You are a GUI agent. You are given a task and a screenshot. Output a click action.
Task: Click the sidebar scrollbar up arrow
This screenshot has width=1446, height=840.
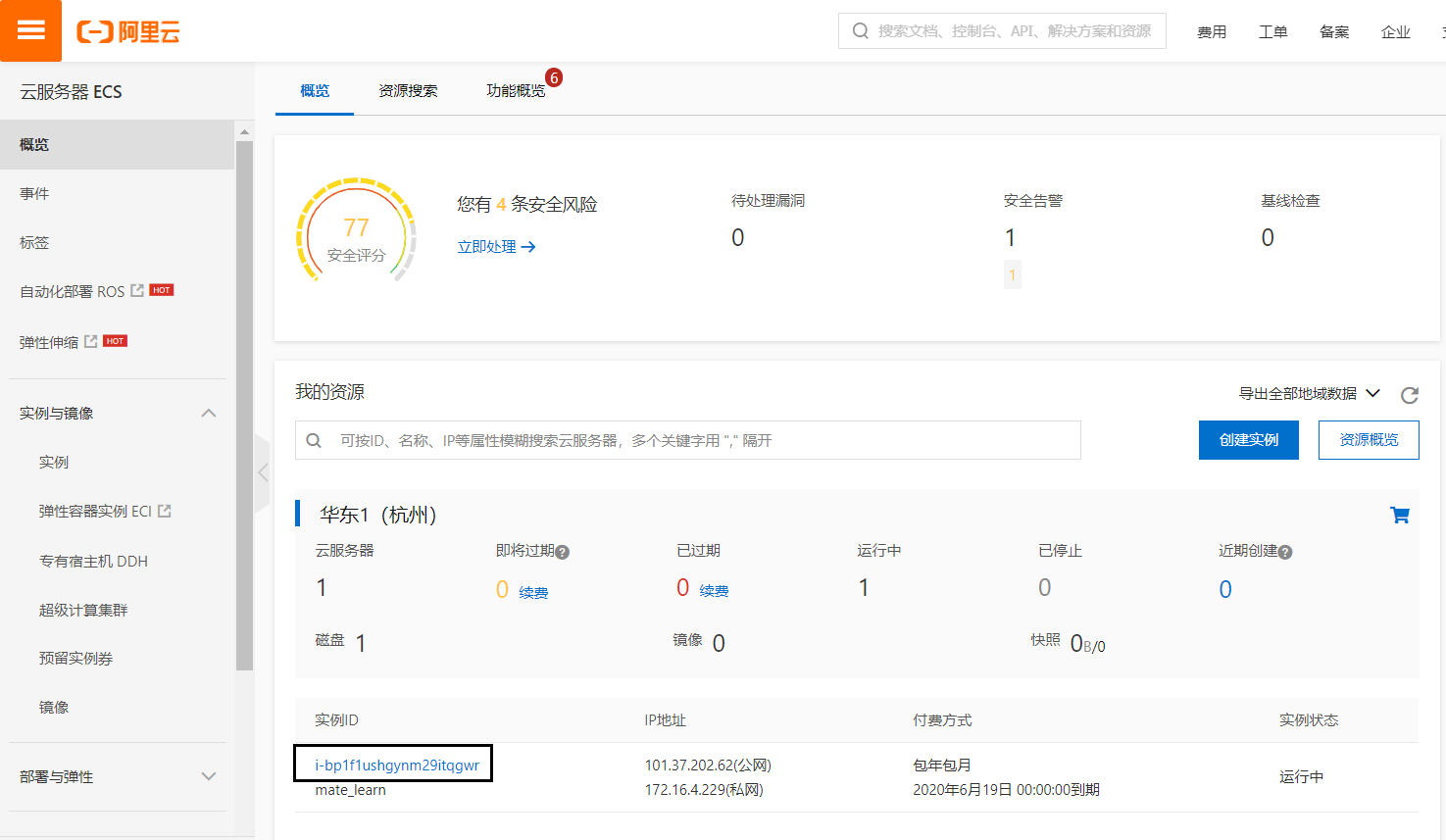click(x=244, y=130)
